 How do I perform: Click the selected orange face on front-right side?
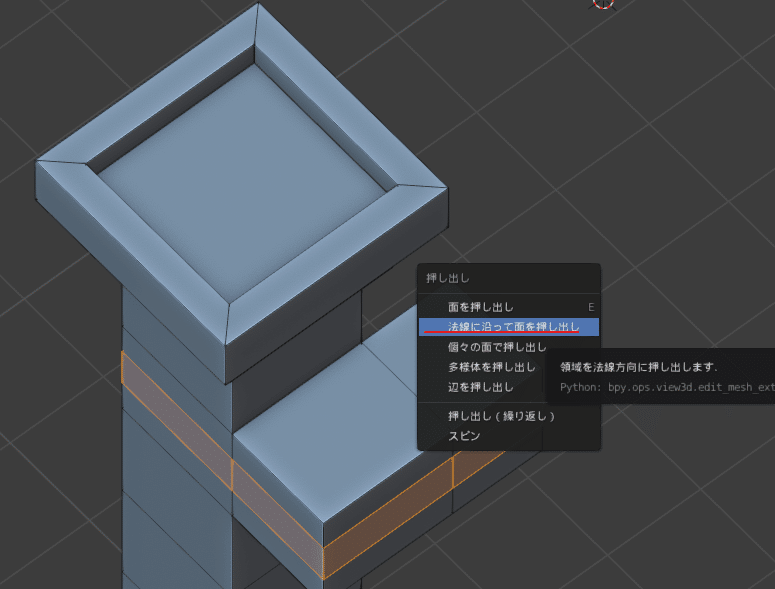click(388, 518)
